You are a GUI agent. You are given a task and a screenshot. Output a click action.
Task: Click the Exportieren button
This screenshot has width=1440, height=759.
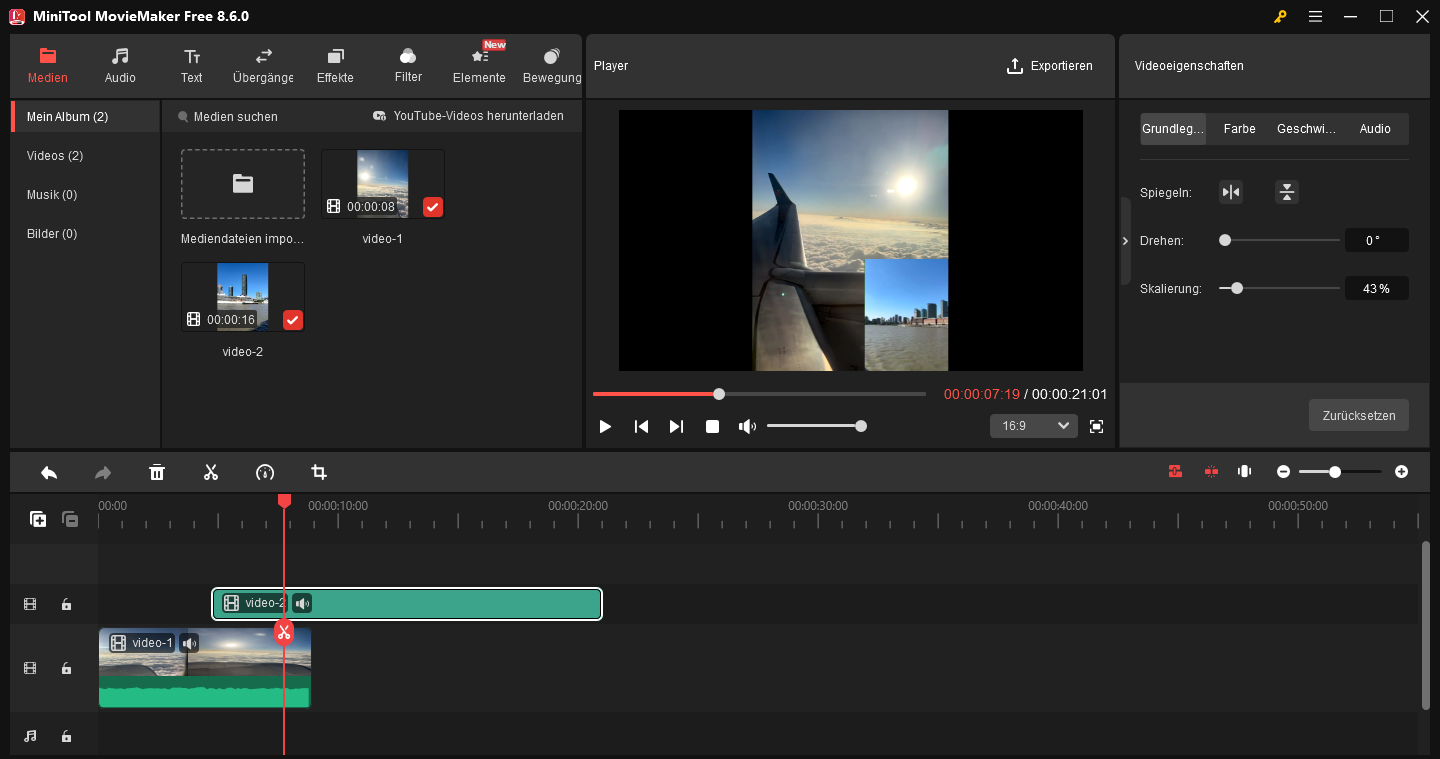[x=1050, y=66]
